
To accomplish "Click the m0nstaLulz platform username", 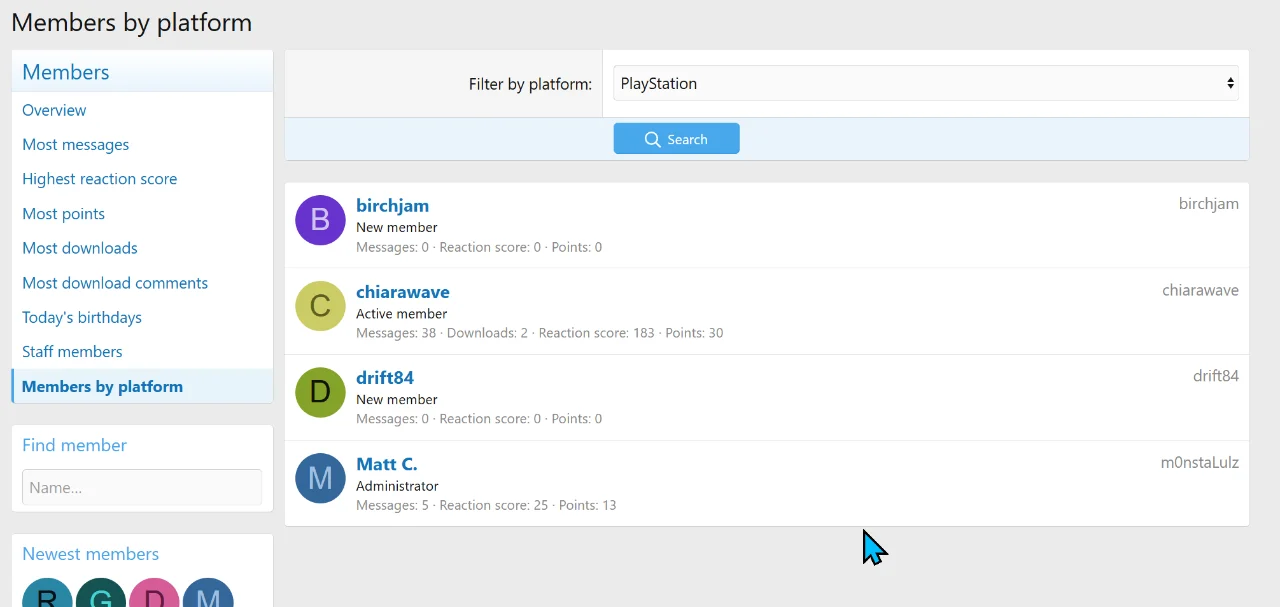I will pyautogui.click(x=1200, y=463).
